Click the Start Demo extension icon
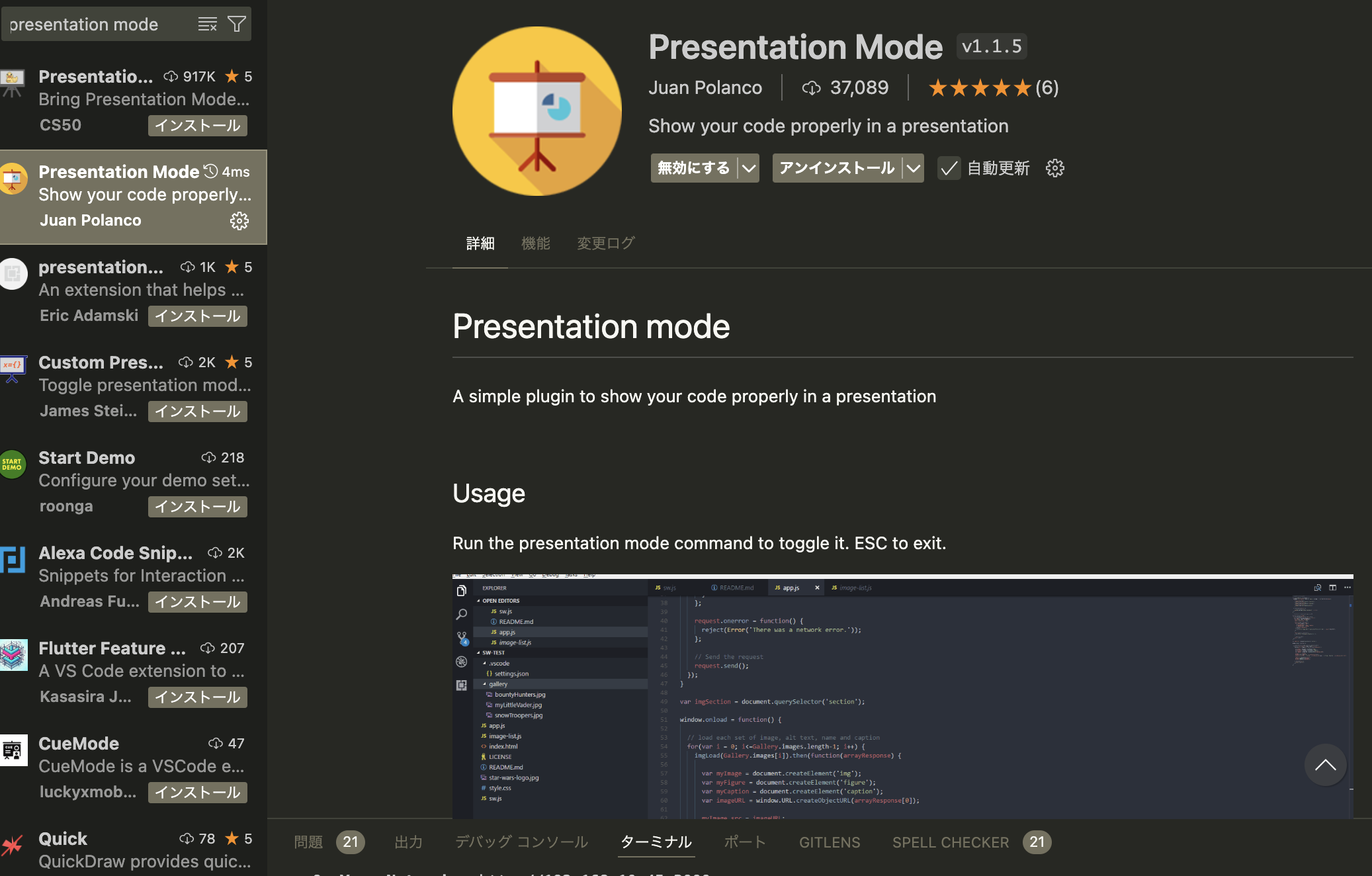1372x876 pixels. tap(13, 464)
